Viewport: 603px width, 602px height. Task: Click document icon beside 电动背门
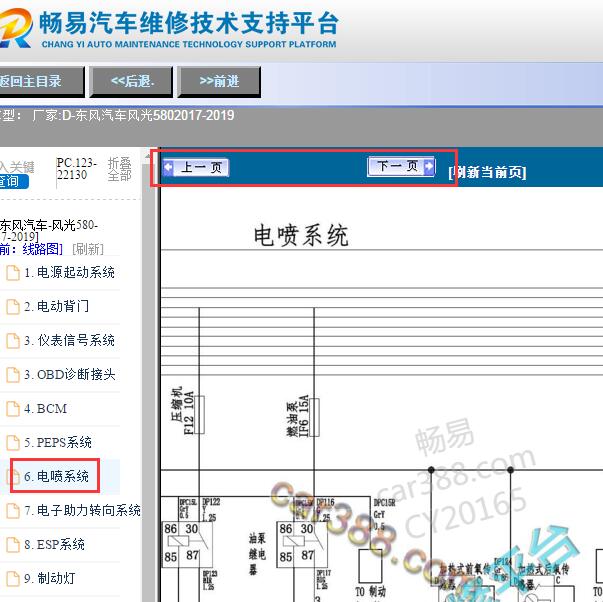tap(13, 307)
